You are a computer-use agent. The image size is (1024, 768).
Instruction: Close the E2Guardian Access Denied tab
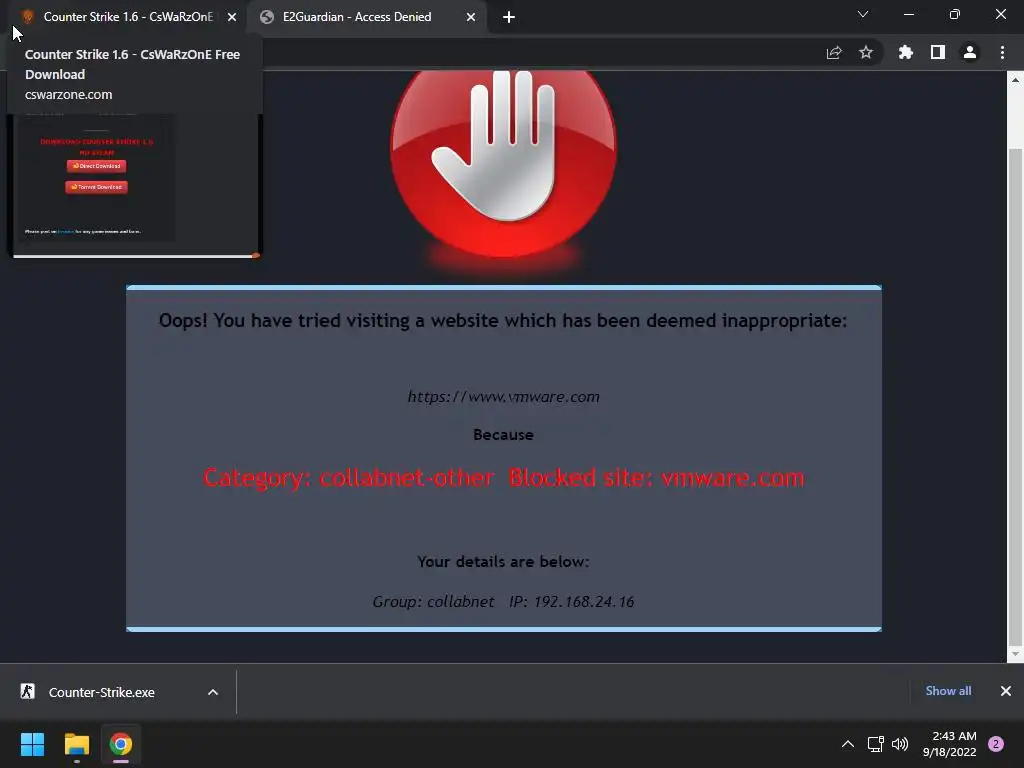tap(471, 17)
